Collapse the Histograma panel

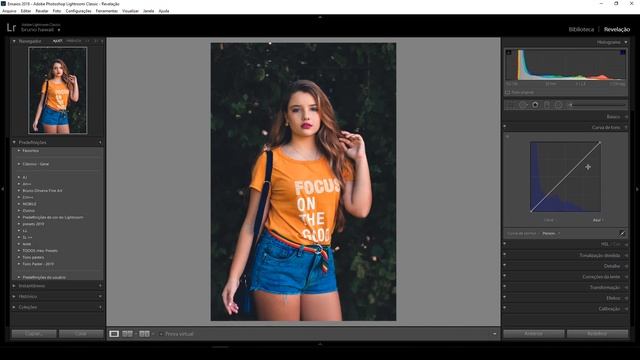[x=626, y=42]
